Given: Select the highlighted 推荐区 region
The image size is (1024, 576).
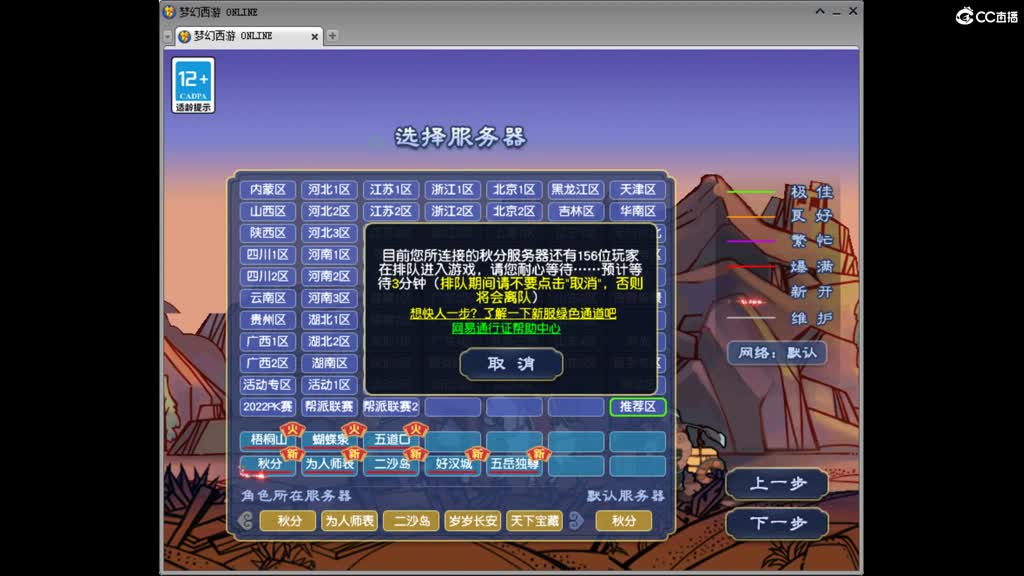Looking at the screenshot, I should tap(637, 406).
